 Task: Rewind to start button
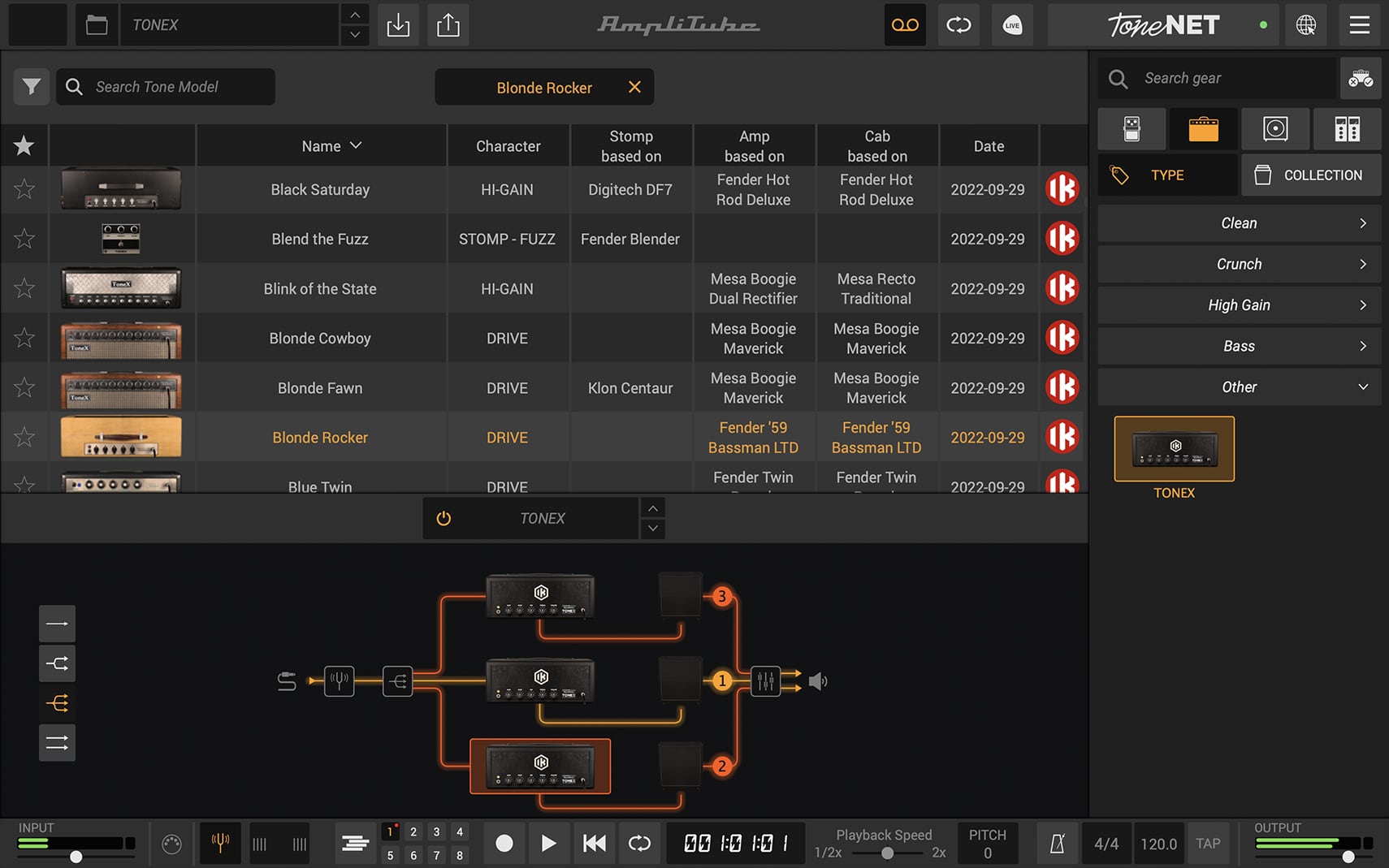click(595, 844)
